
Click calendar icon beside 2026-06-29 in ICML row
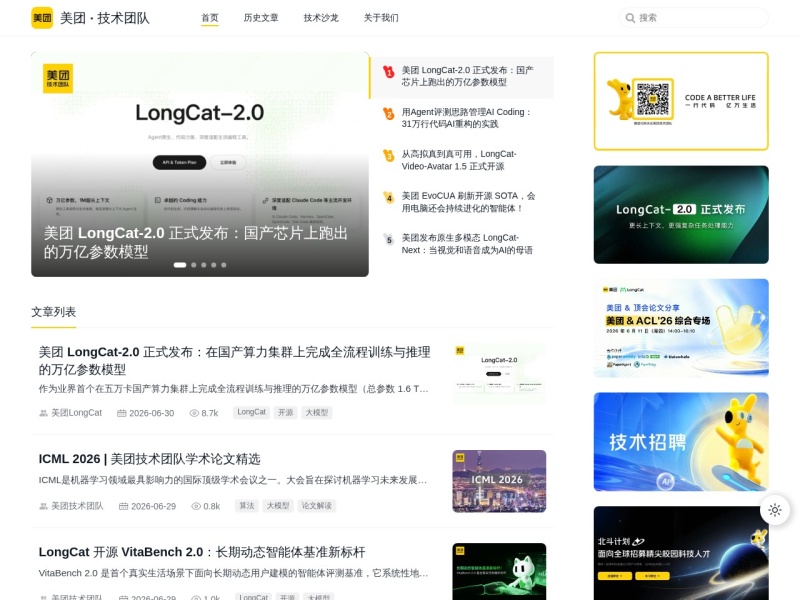tap(123, 506)
